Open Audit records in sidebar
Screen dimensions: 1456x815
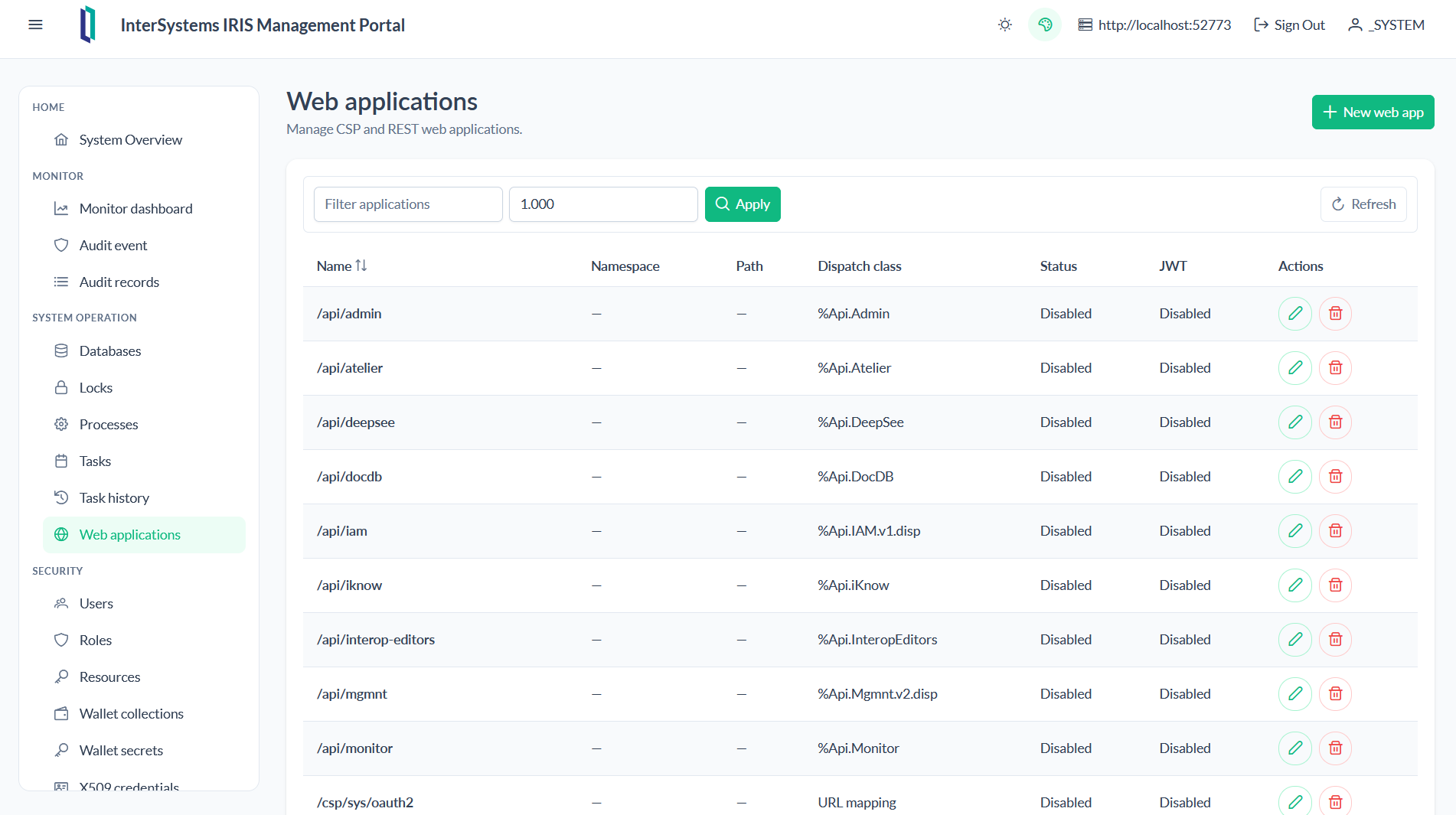(144, 282)
